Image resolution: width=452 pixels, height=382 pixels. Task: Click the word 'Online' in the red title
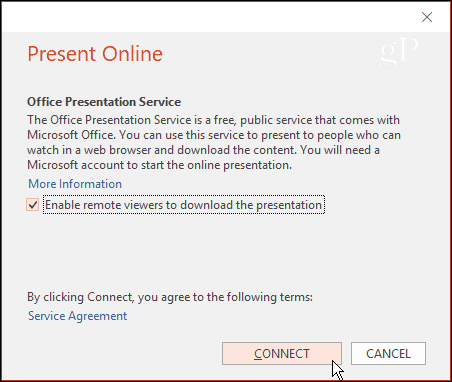click(132, 54)
